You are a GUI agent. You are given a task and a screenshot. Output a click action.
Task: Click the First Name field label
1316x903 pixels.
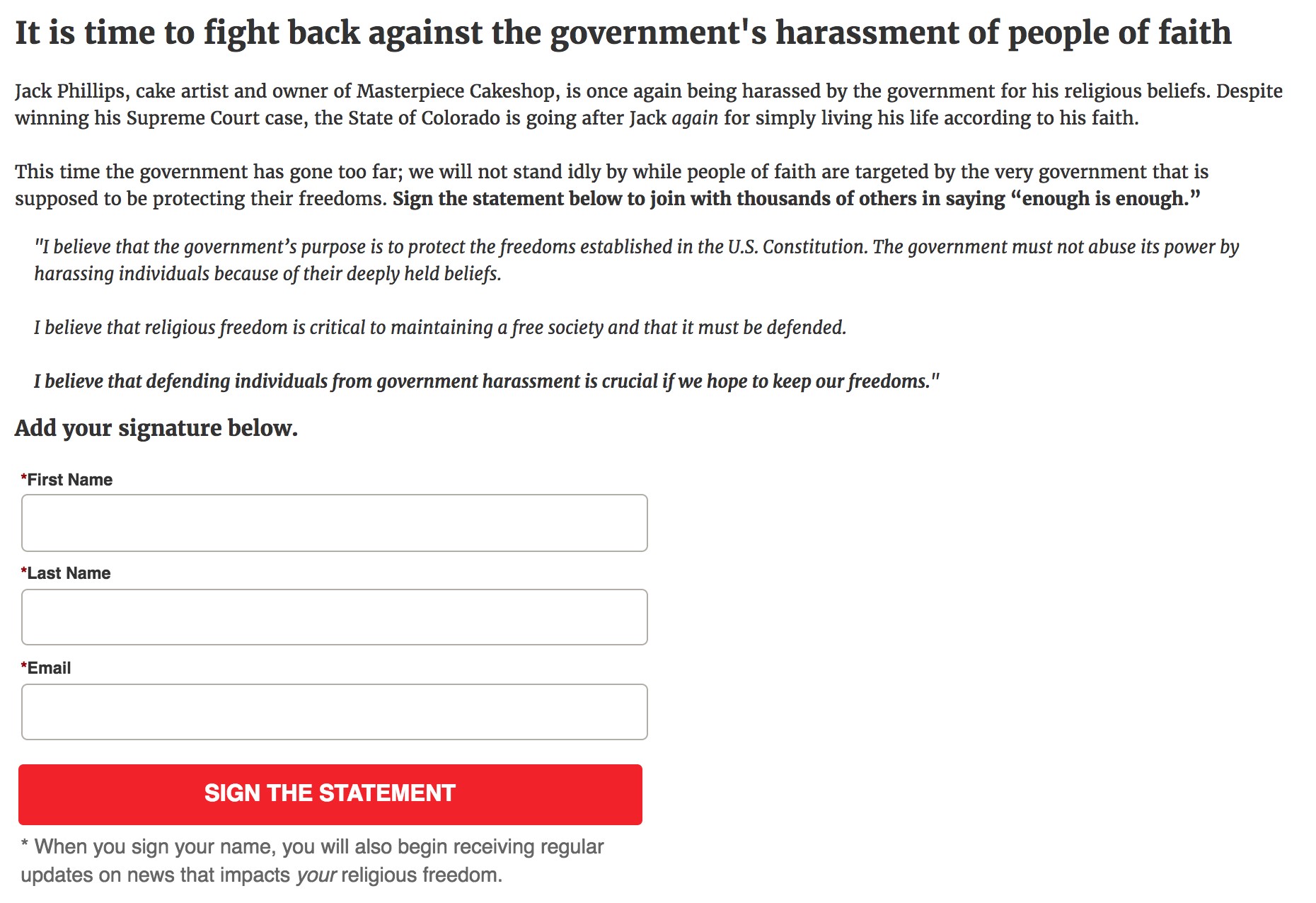(69, 480)
